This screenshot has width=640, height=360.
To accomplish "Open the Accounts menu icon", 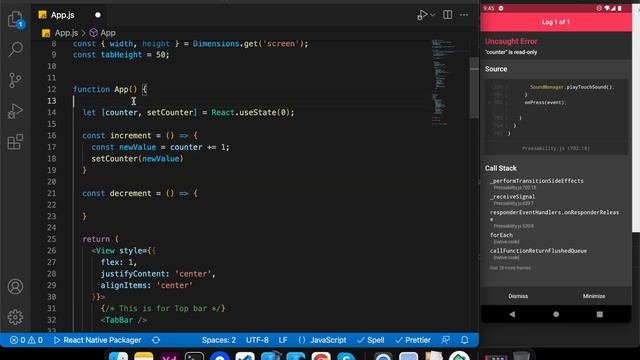I will click(x=15, y=287).
